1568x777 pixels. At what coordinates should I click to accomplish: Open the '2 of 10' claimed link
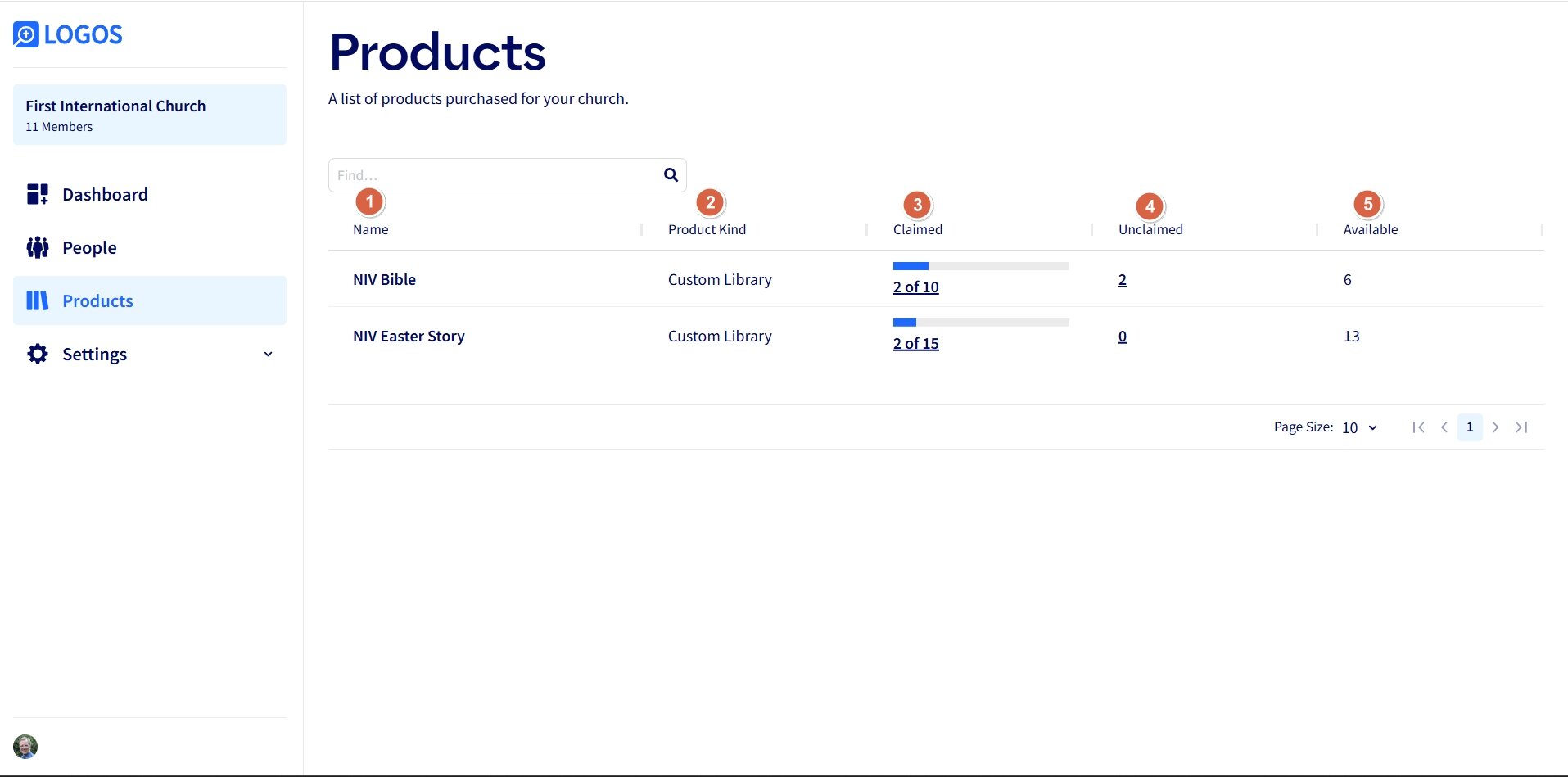click(915, 287)
